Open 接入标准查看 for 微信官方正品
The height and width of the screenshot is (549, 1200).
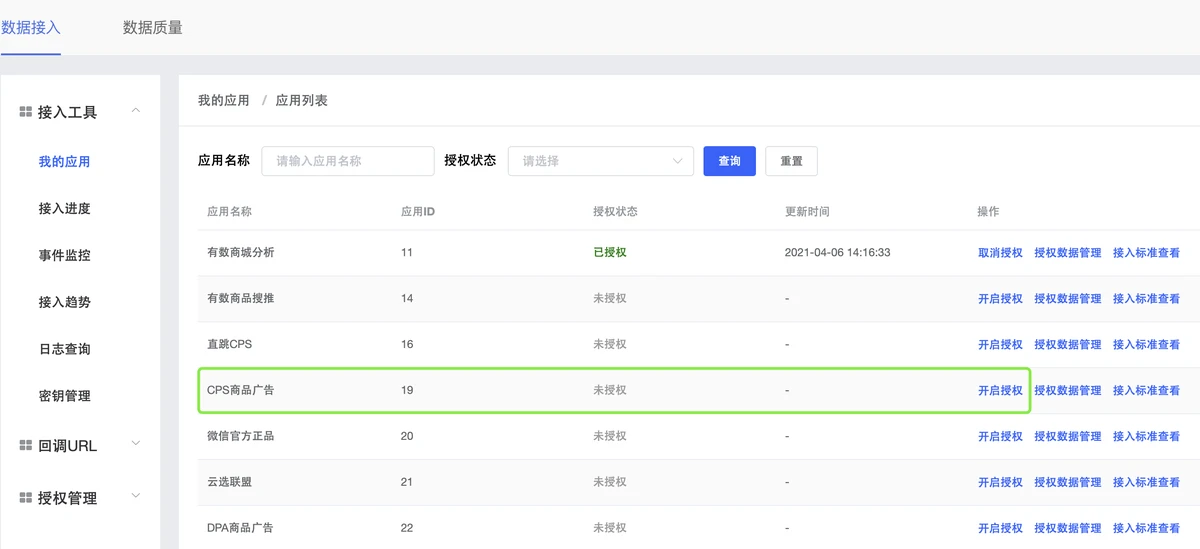pyautogui.click(x=1146, y=437)
